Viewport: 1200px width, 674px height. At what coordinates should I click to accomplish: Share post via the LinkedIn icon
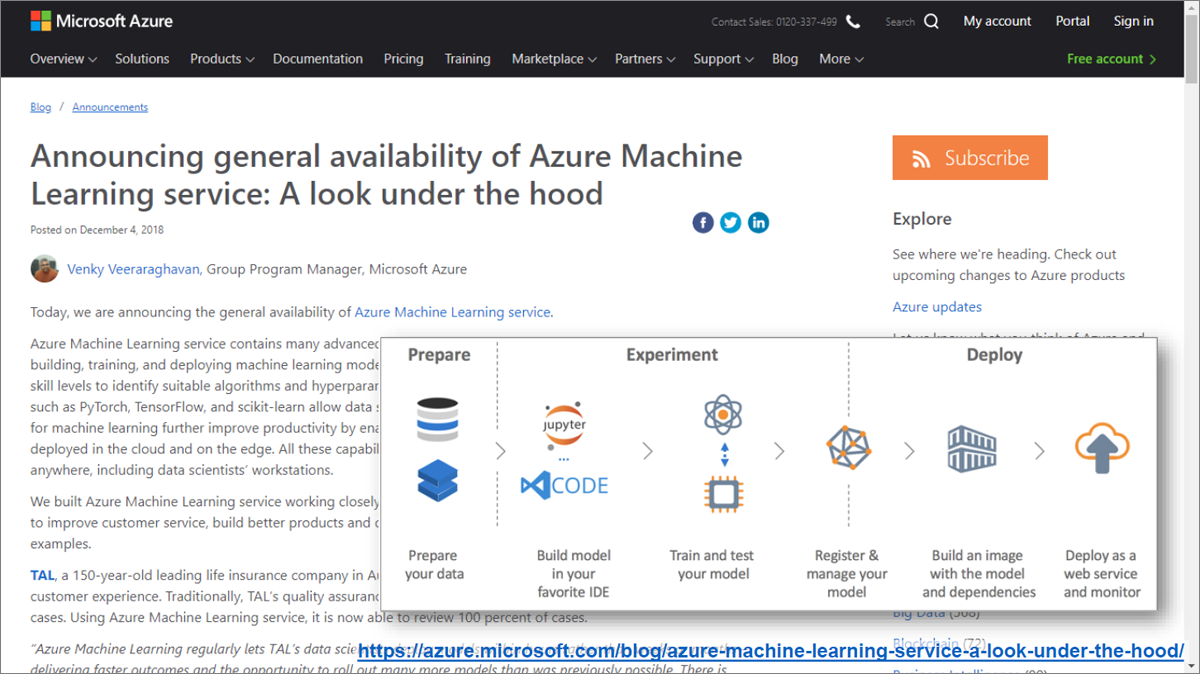tap(759, 223)
